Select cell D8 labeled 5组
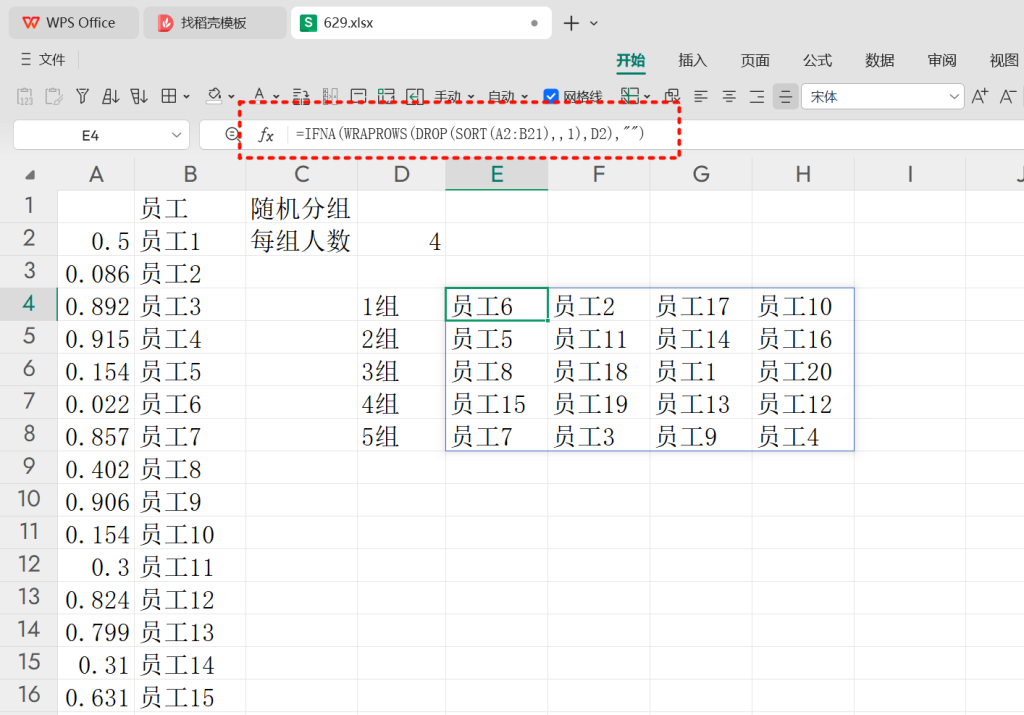Screen dimensions: 1024x715 point(402,435)
